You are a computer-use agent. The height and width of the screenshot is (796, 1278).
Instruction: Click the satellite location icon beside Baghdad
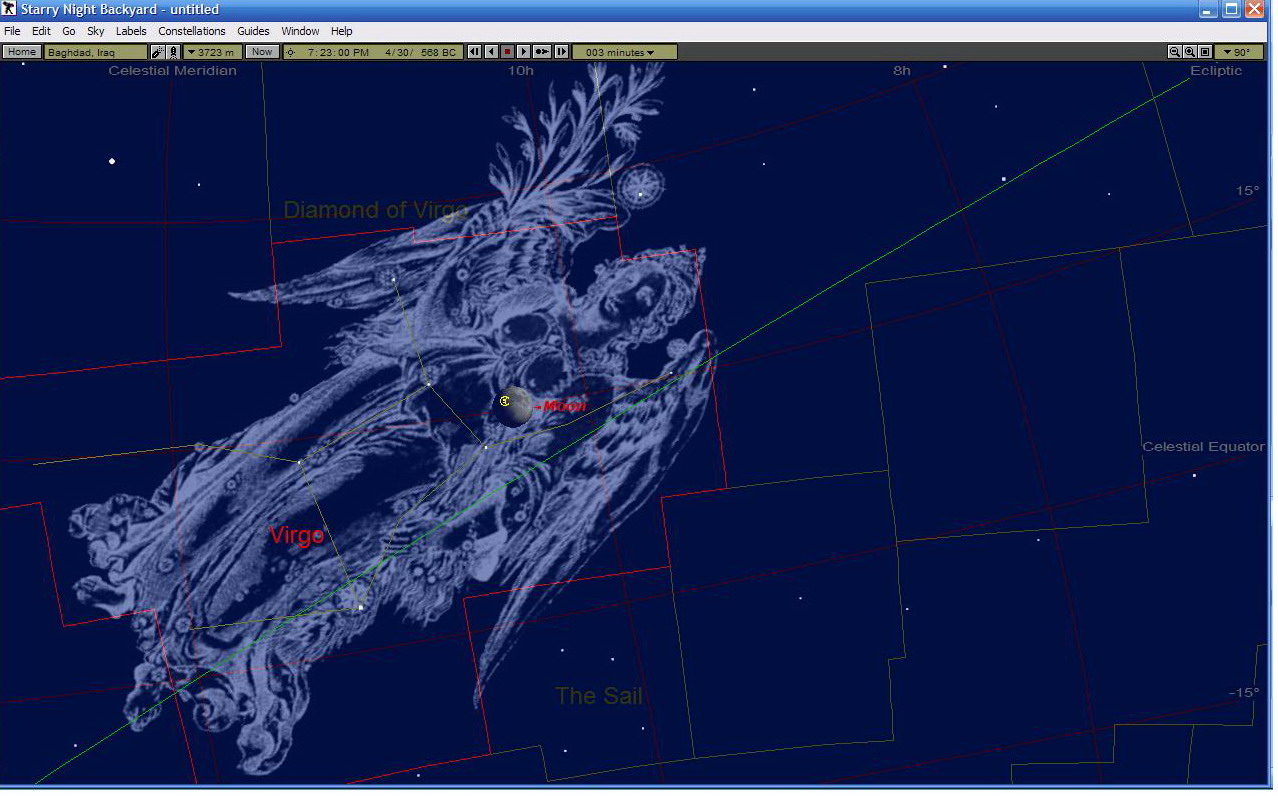[x=157, y=52]
